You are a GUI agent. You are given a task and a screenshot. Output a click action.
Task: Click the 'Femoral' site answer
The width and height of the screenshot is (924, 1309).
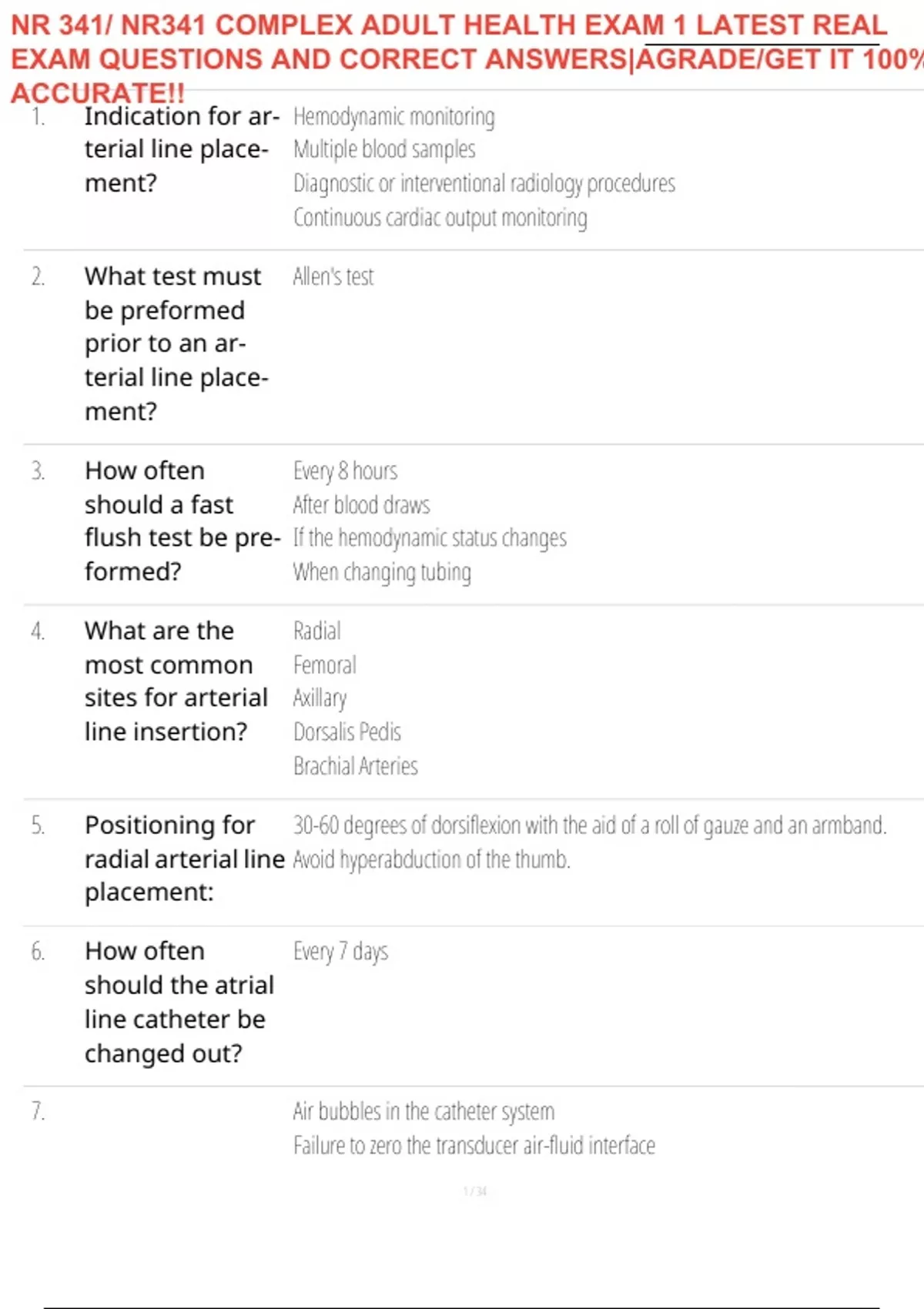[324, 665]
